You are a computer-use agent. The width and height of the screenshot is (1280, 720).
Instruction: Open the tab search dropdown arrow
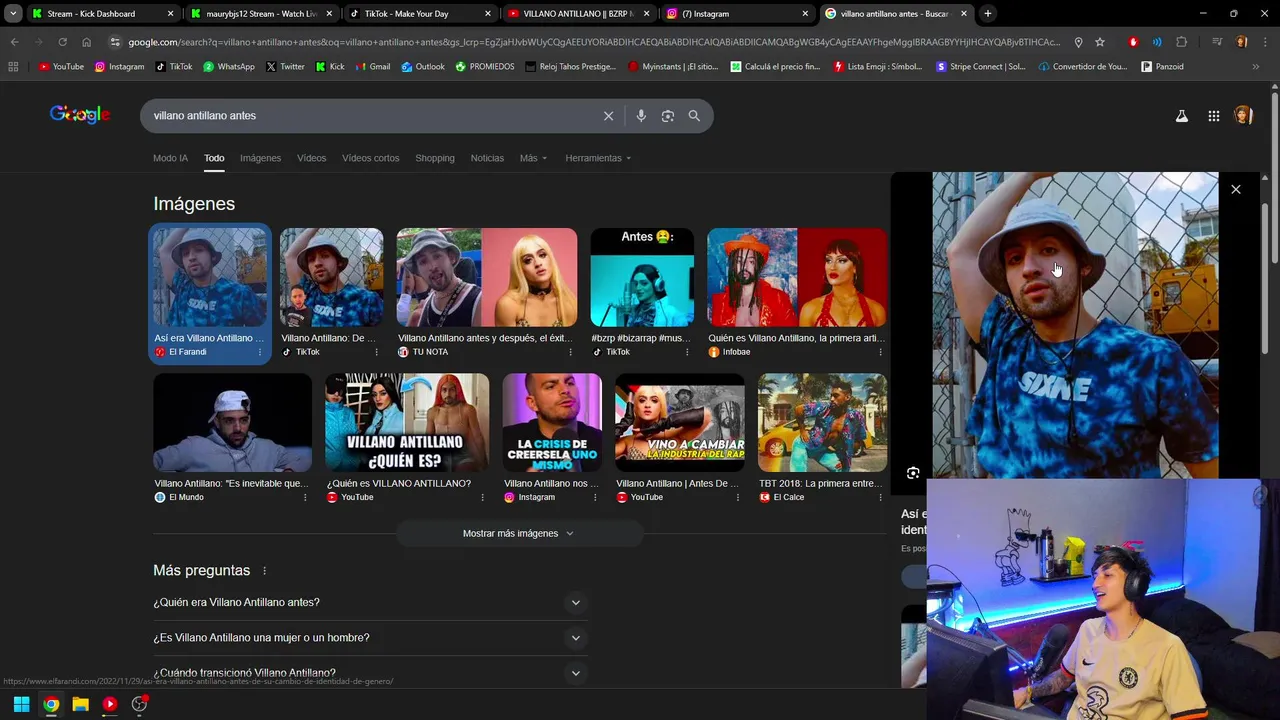[x=13, y=14]
